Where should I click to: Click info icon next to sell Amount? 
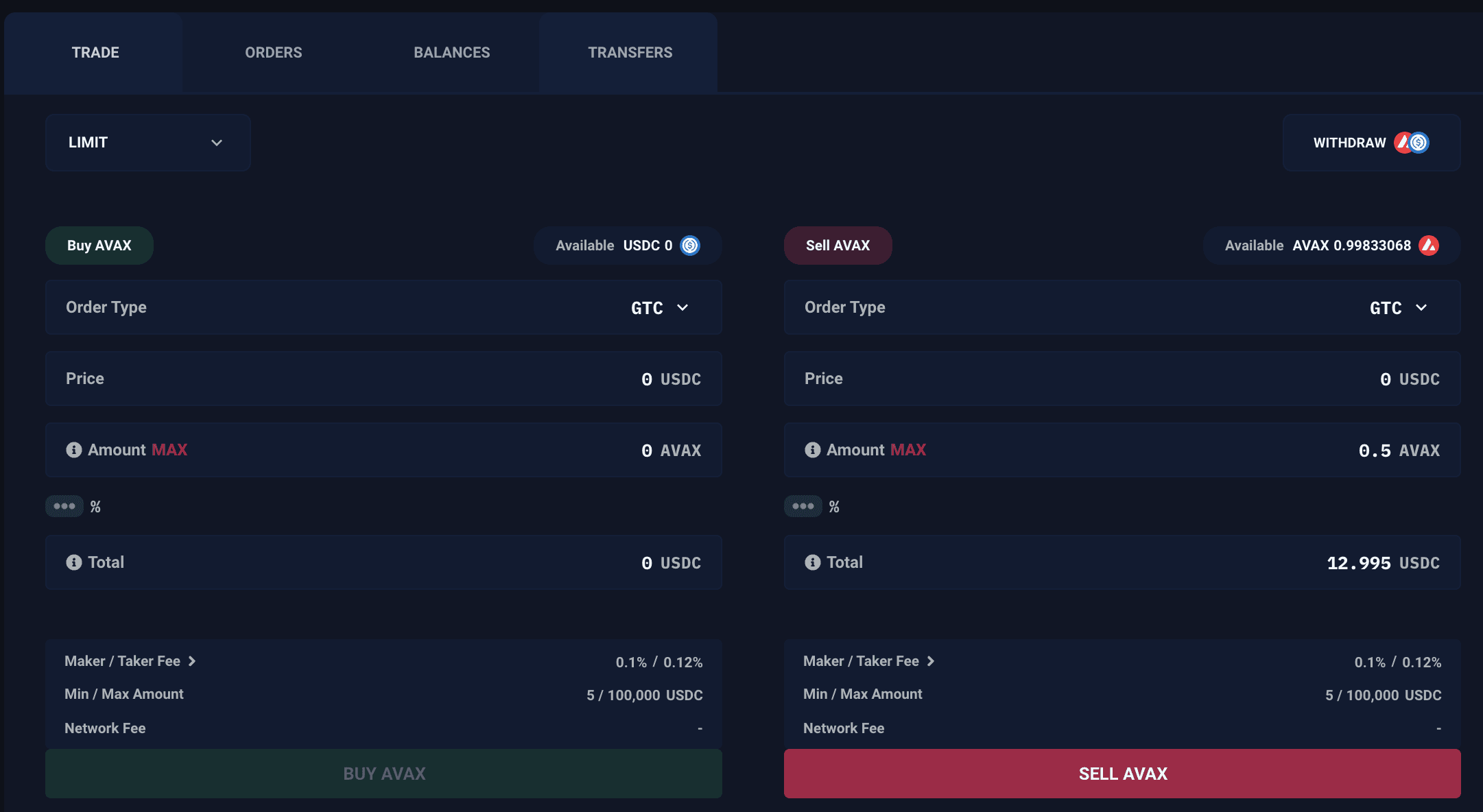pos(812,450)
